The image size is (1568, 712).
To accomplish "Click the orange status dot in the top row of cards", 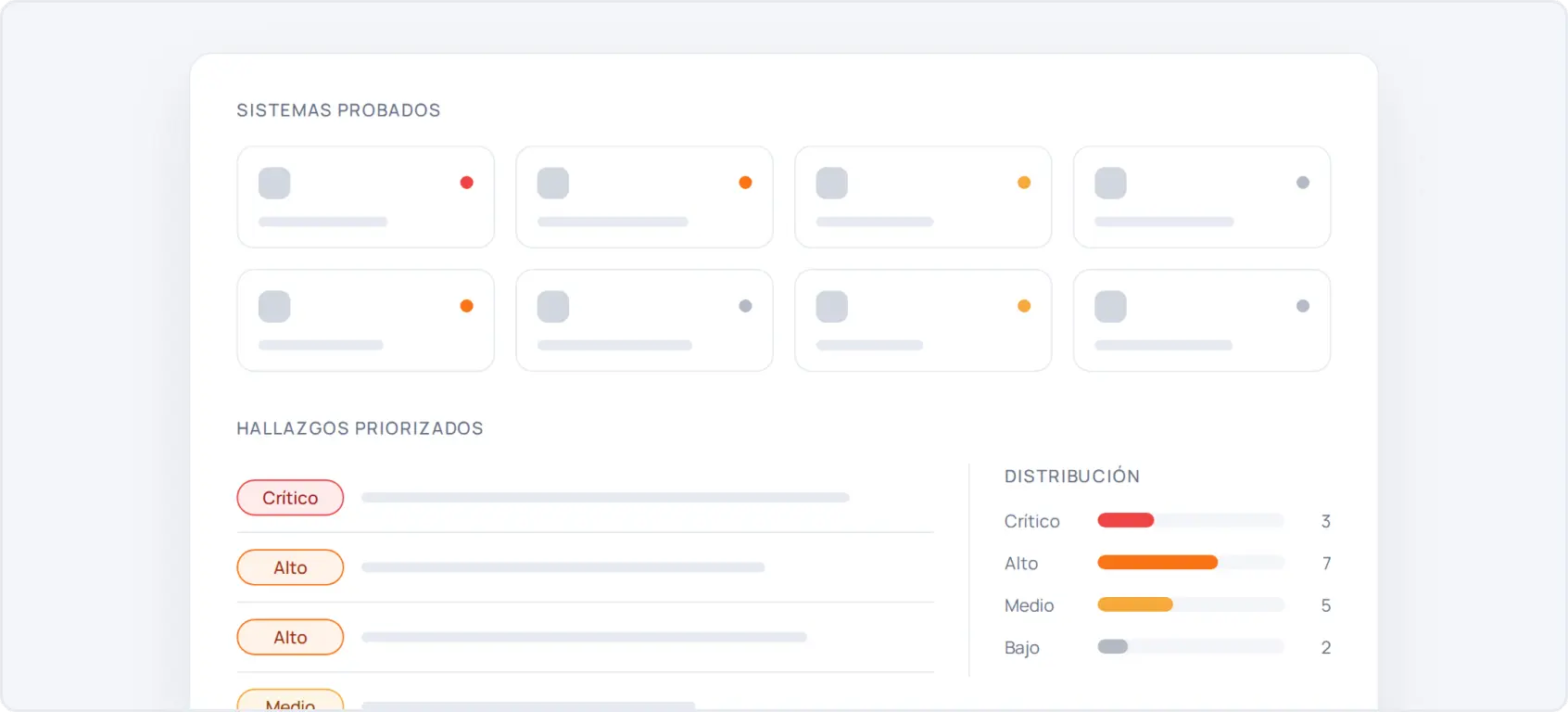I will tap(745, 183).
